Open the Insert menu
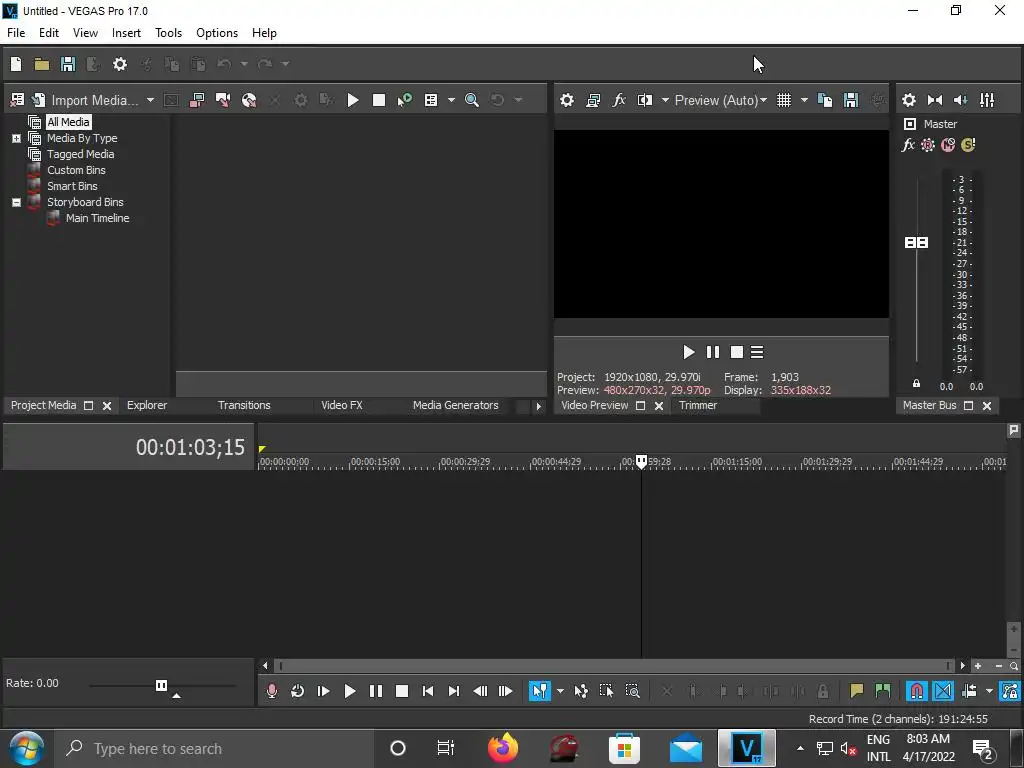The width and height of the screenshot is (1024, 768). tap(126, 33)
